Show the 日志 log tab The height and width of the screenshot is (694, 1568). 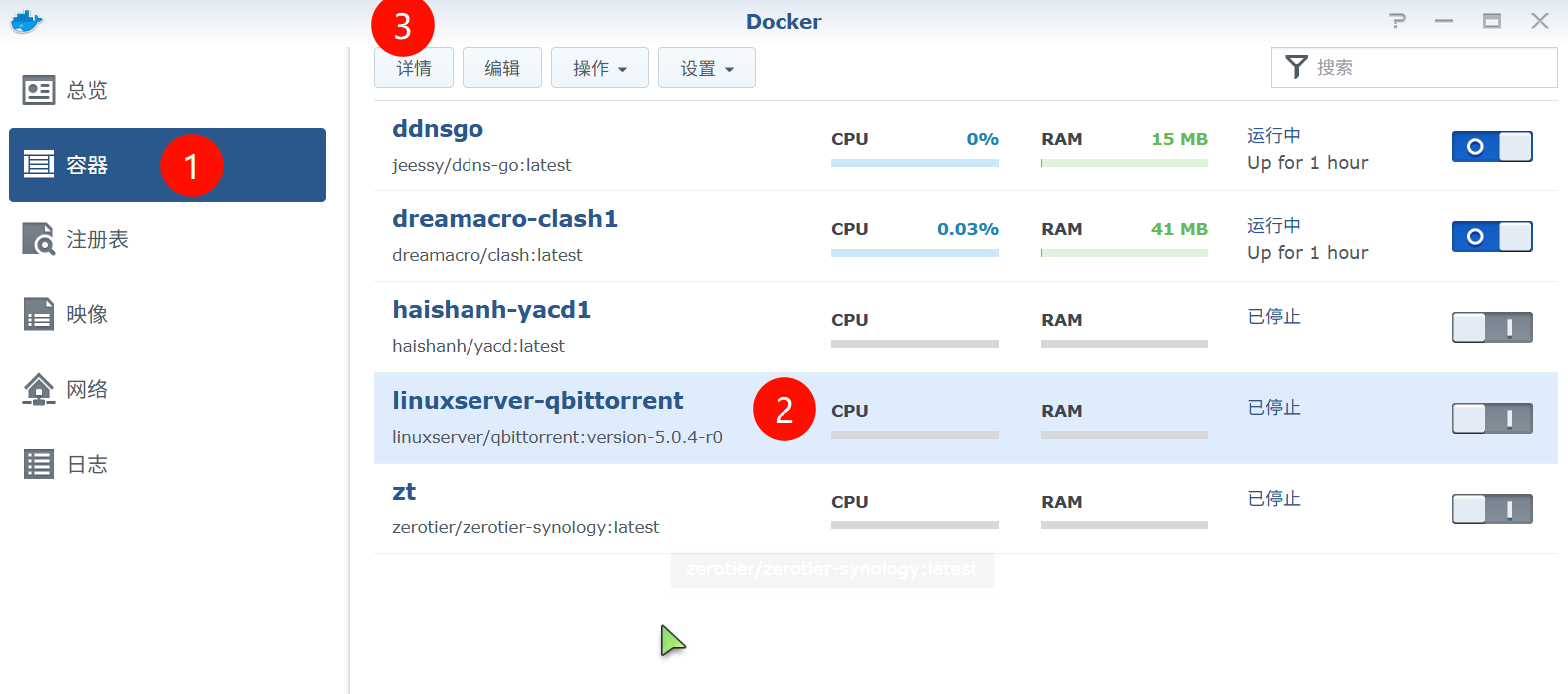point(167,464)
